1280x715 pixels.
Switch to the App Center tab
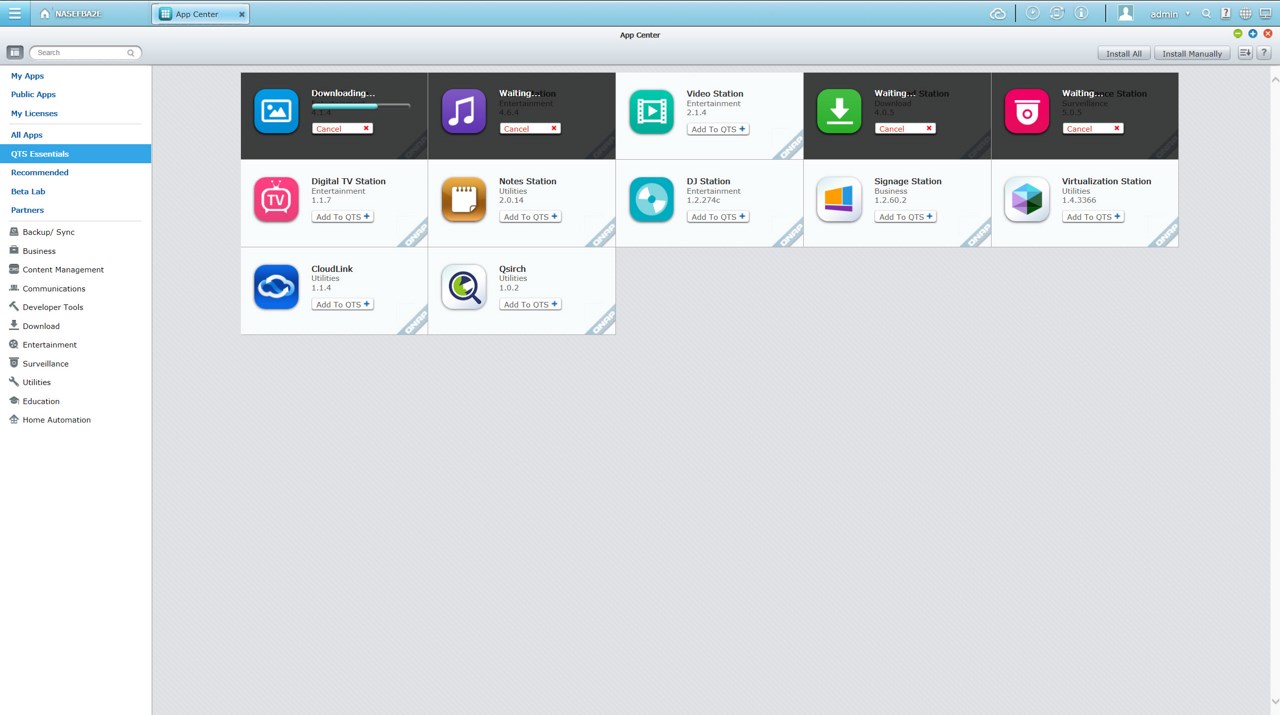pyautogui.click(x=201, y=14)
